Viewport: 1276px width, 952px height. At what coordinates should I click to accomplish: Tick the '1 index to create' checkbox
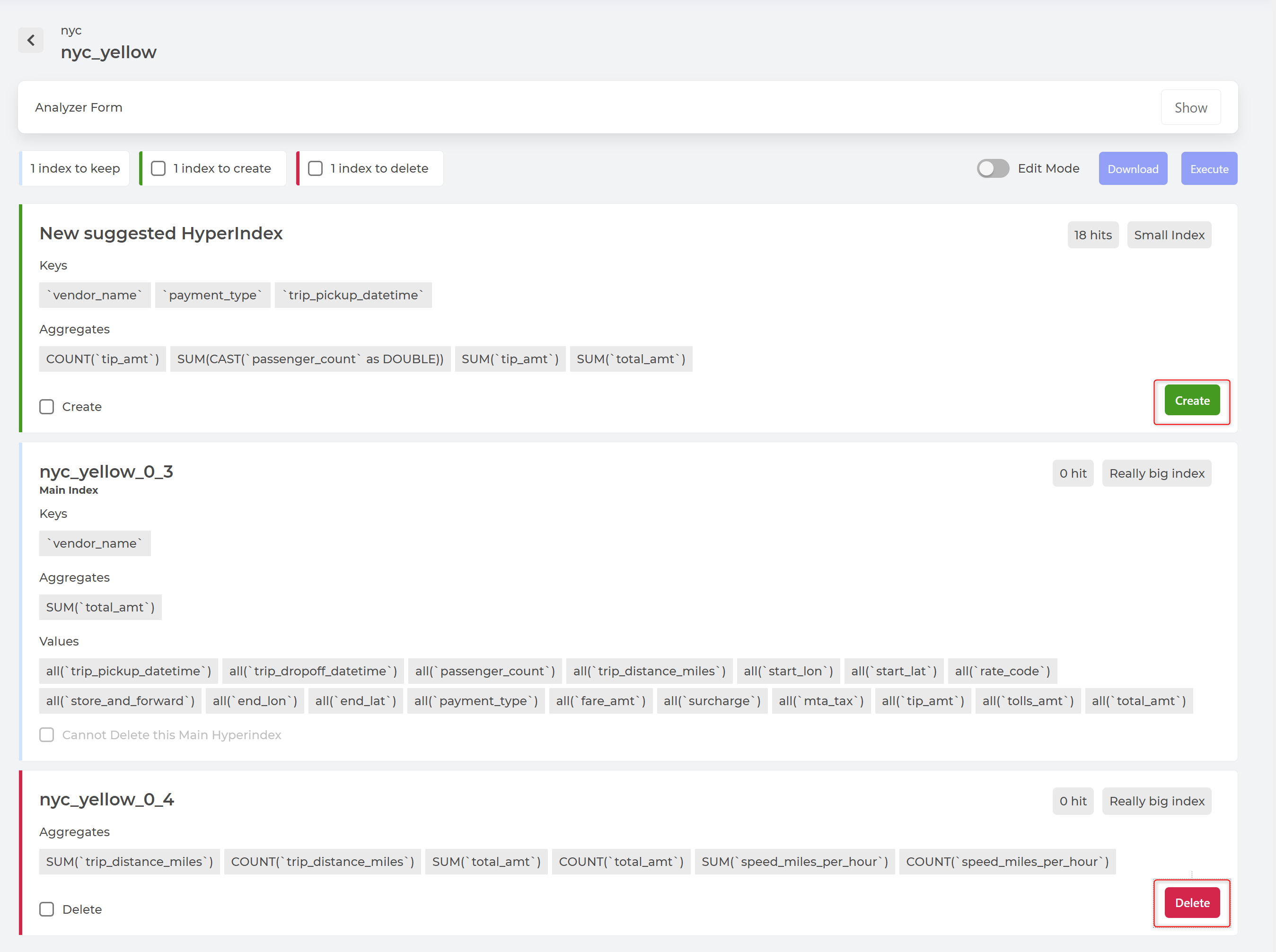click(x=158, y=168)
